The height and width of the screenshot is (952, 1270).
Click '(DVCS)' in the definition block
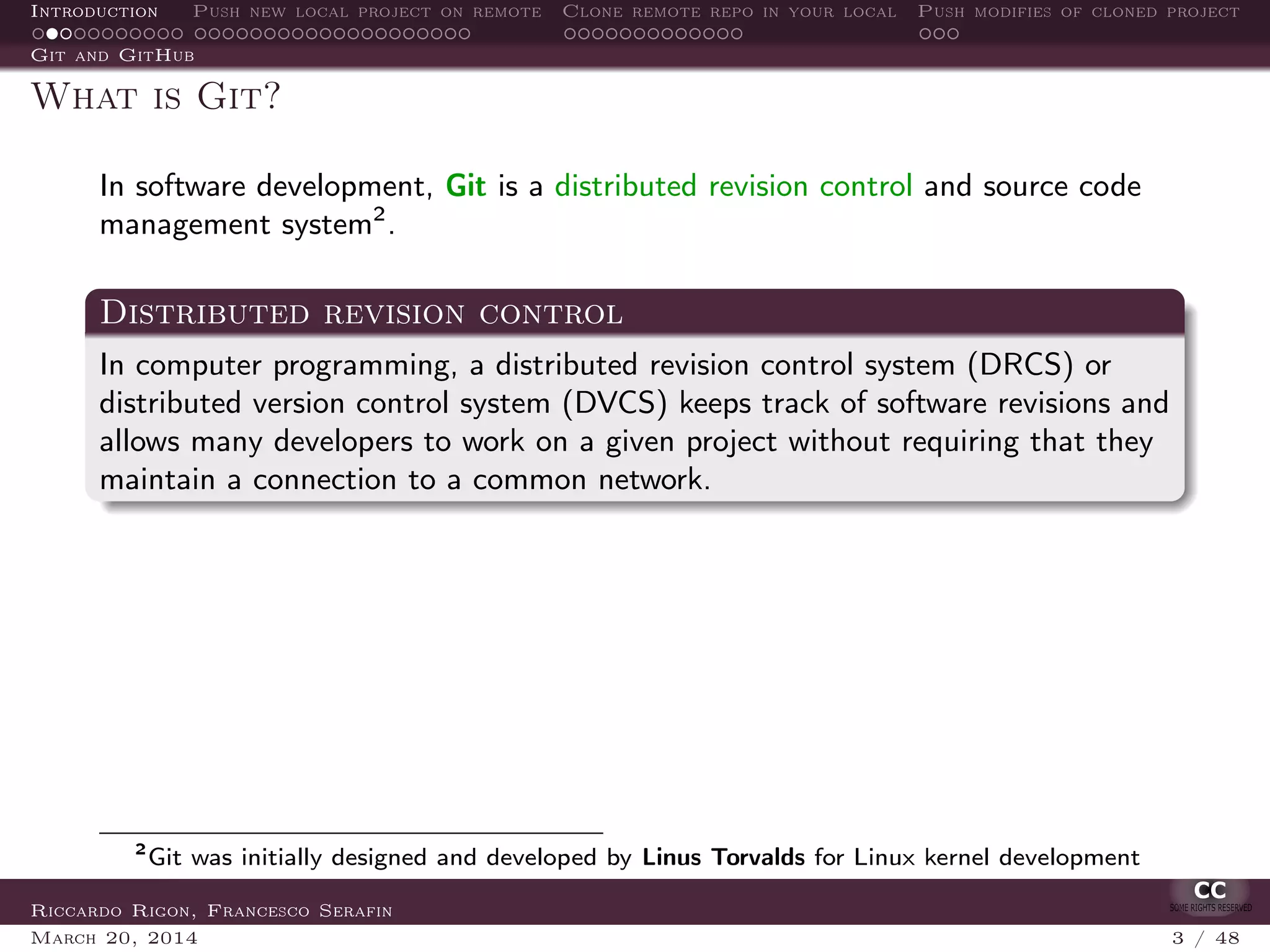pos(615,403)
